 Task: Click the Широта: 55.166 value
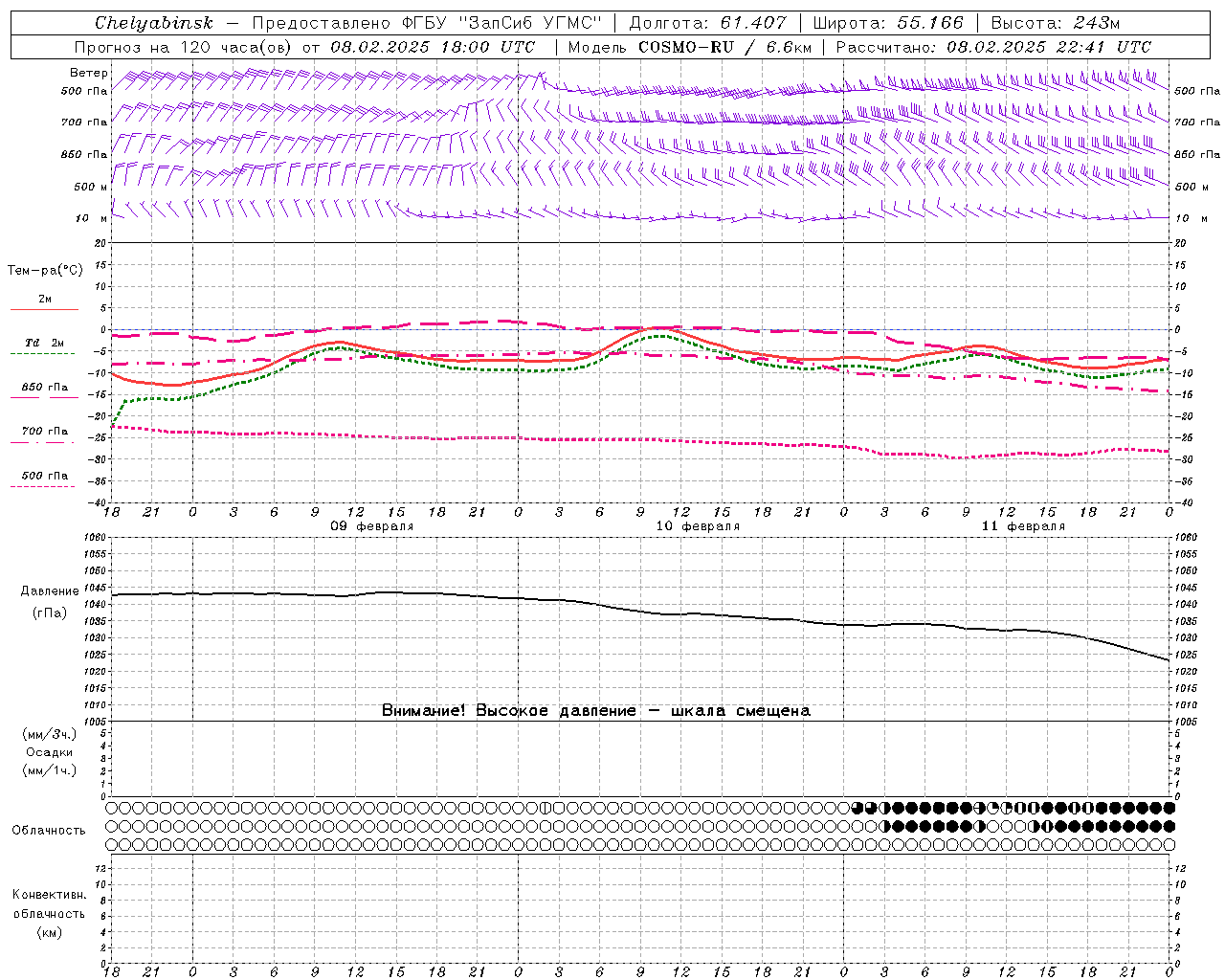[x=888, y=23]
